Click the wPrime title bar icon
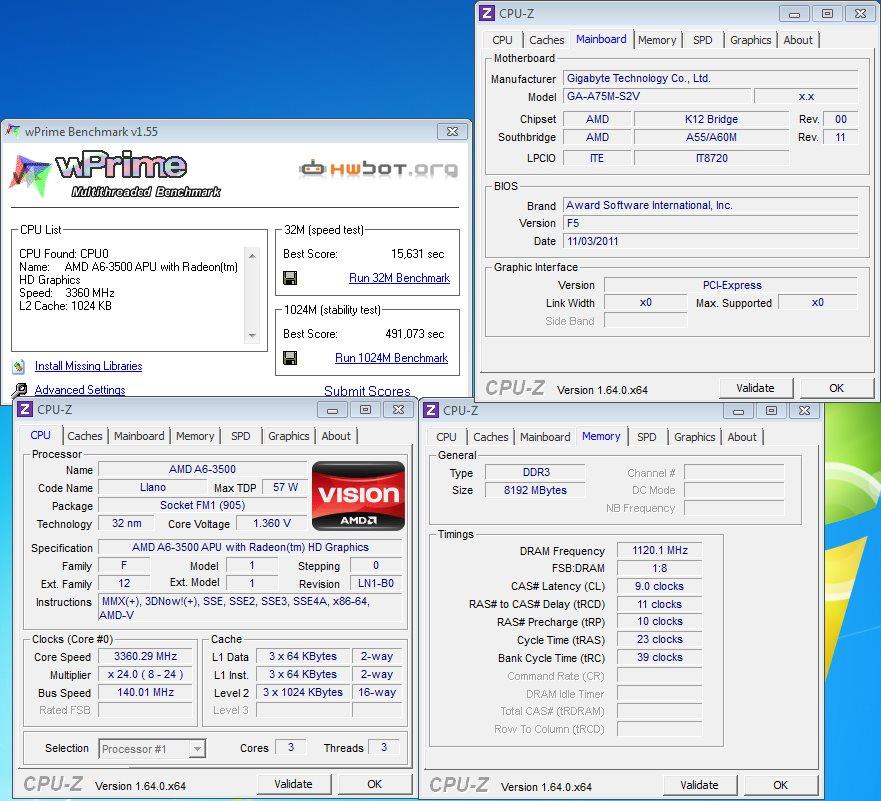The height and width of the screenshot is (801, 881). click(x=13, y=131)
